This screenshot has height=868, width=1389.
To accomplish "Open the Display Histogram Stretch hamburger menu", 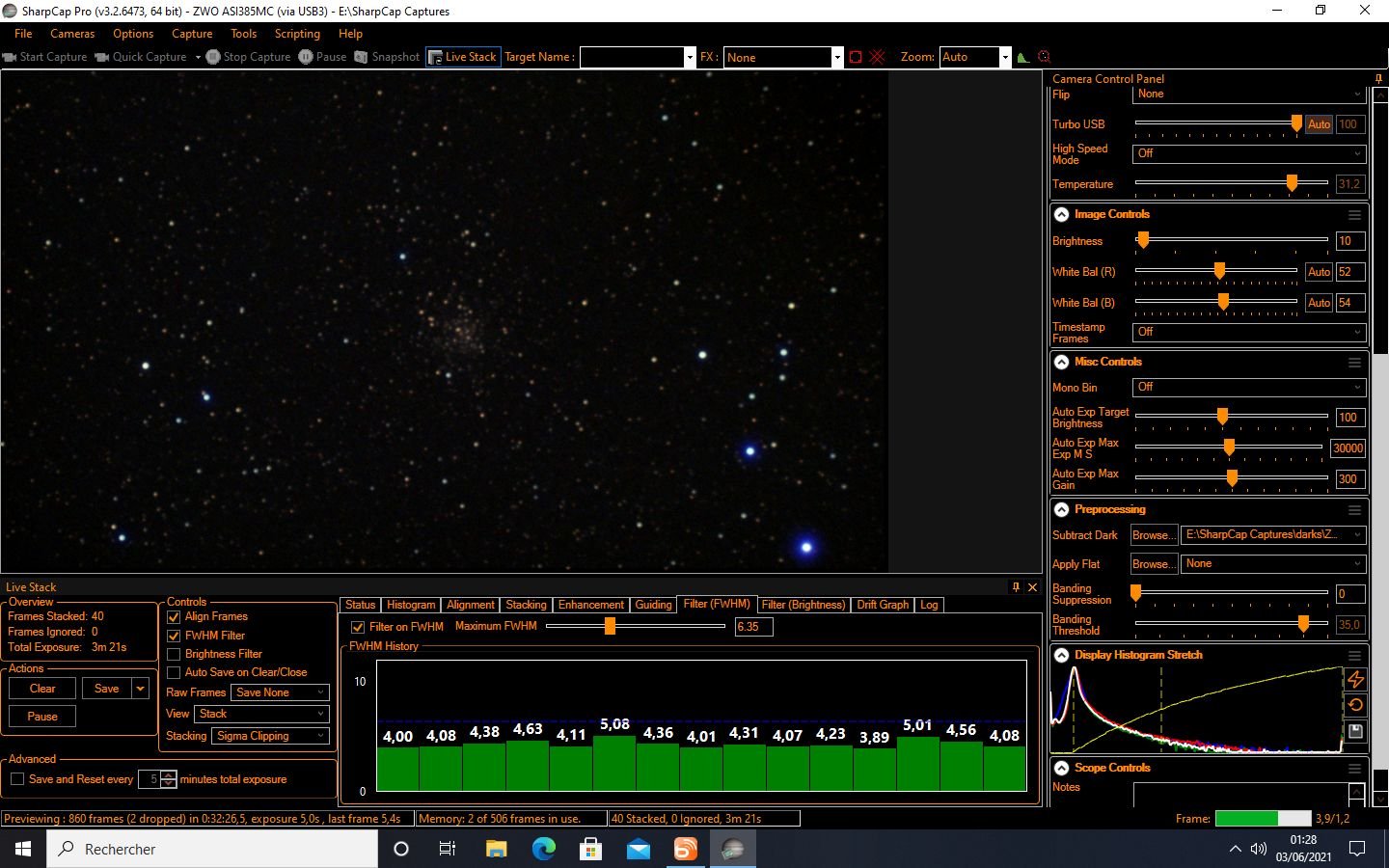I will point(1354,655).
